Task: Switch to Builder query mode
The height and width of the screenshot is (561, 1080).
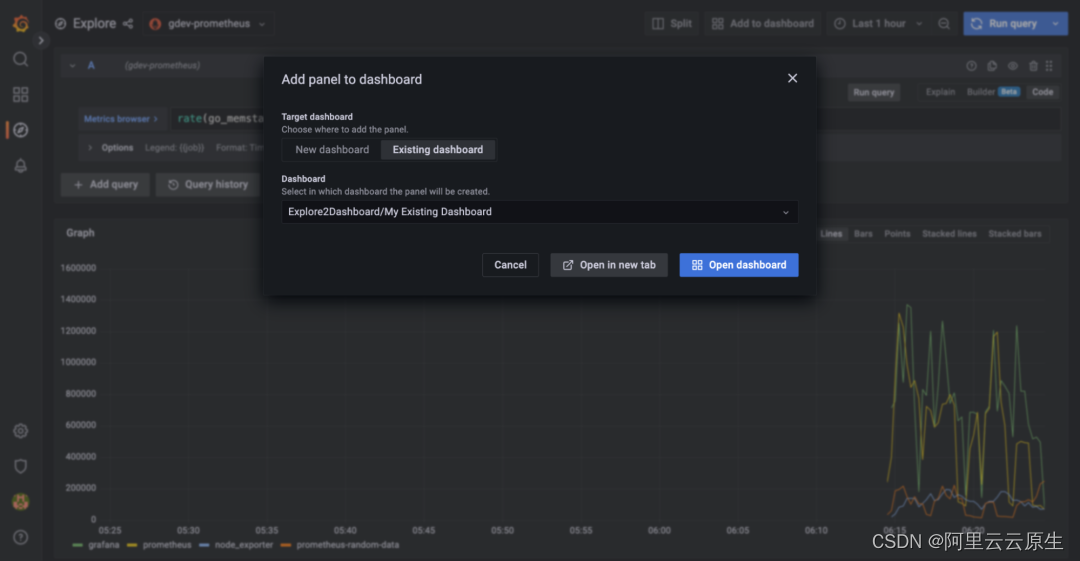Action: [x=993, y=92]
